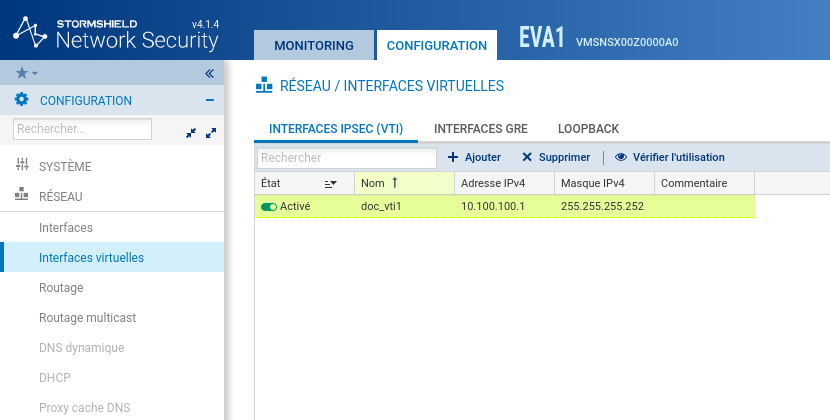Screen dimensions: 830x420
Task: Open the Loopback tab
Action: (x=588, y=129)
